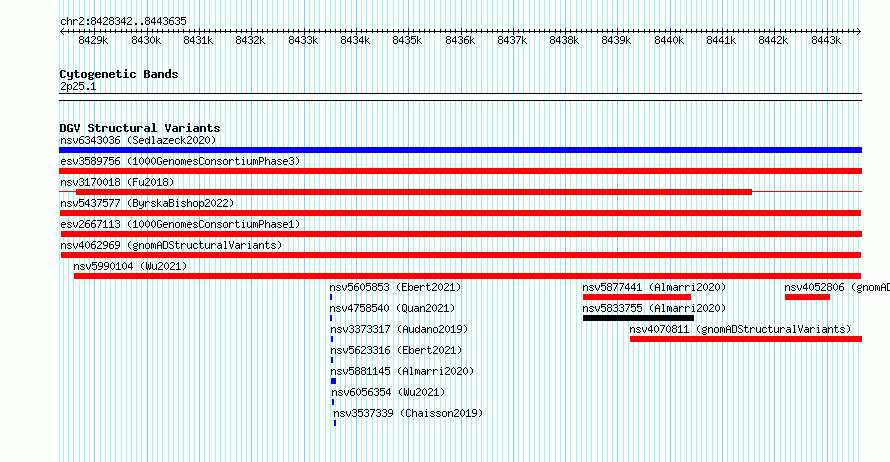The height and width of the screenshot is (462, 890).
Task: Open the nsv4052806 variant label
Action: click(x=837, y=287)
